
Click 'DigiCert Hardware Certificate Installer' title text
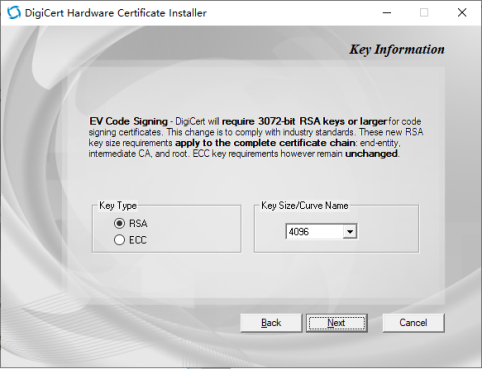[116, 13]
